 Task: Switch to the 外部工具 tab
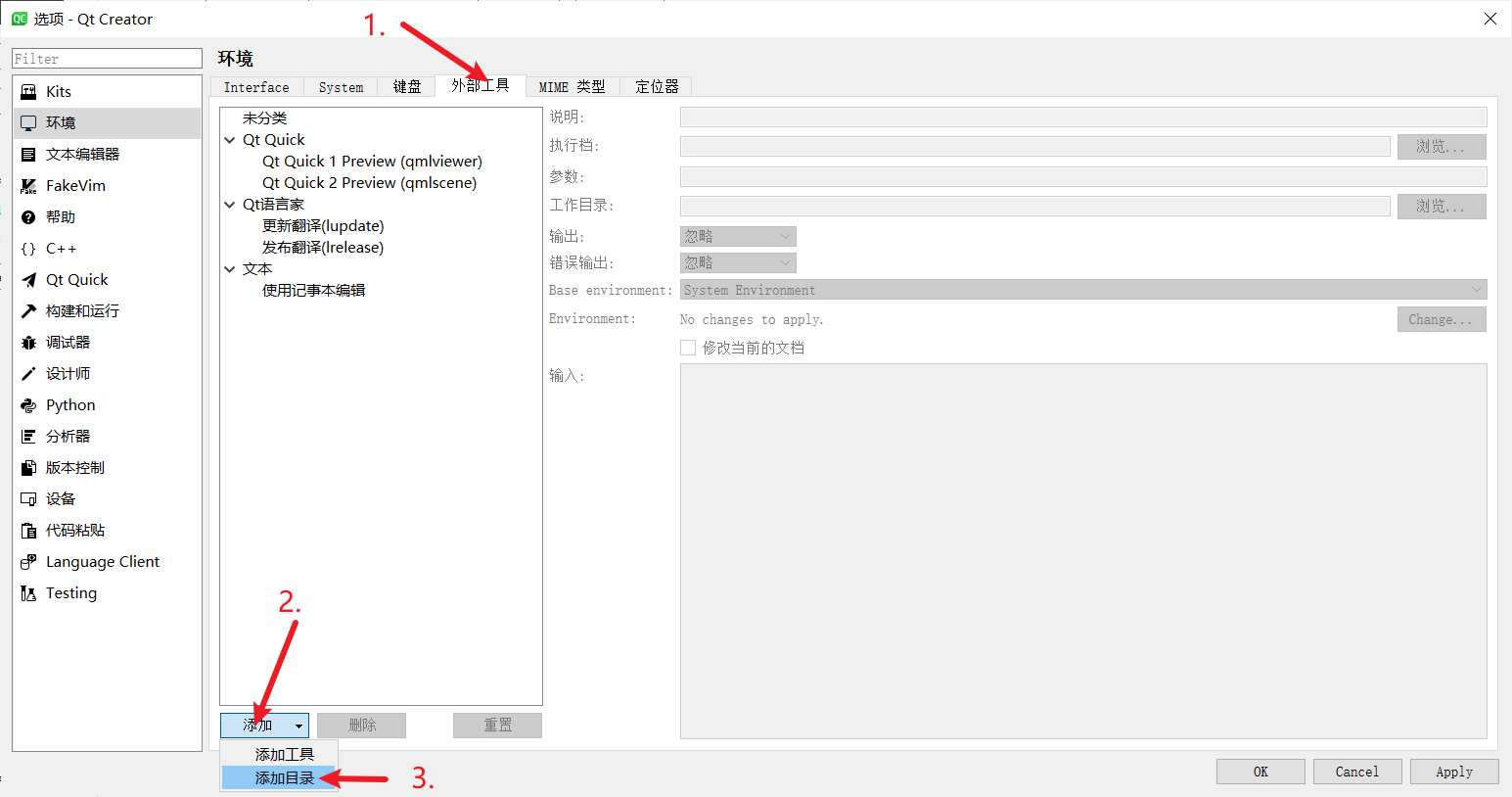coord(481,85)
